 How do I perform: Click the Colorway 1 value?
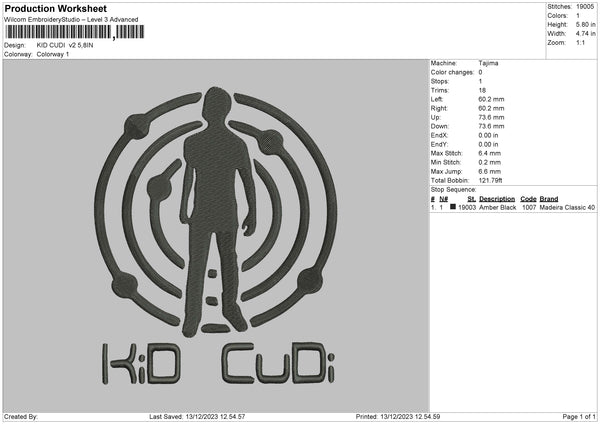(x=53, y=54)
